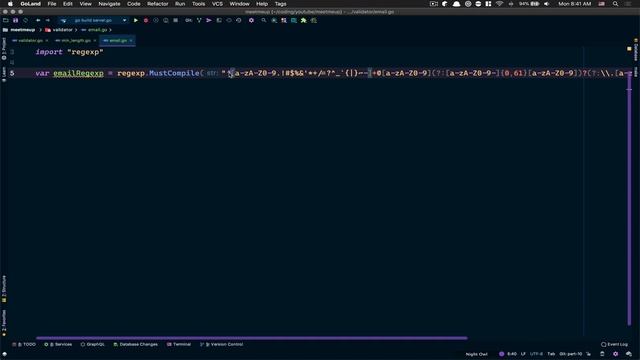The width and height of the screenshot is (640, 360).
Task: Click the tool windows quick access icon bottom-left
Action: [4, 354]
